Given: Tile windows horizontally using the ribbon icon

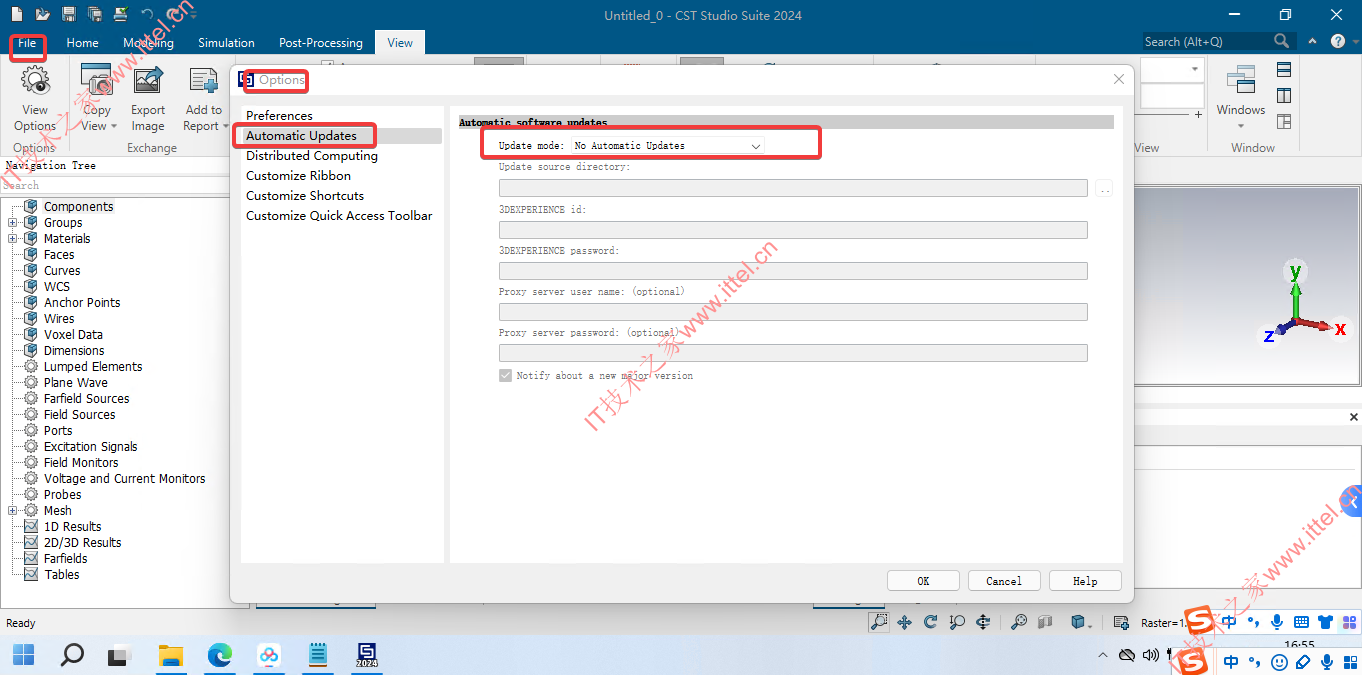Looking at the screenshot, I should click(1284, 69).
